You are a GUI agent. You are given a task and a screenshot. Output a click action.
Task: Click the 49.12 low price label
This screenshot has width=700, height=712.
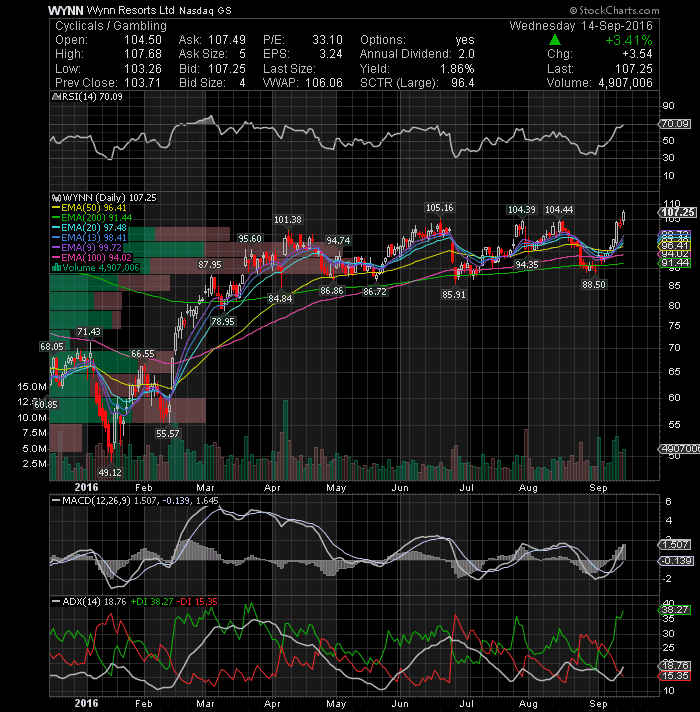coord(110,473)
